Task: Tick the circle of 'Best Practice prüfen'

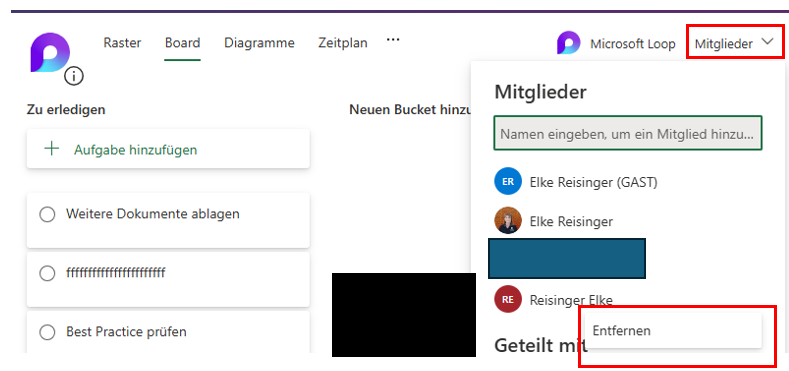Action: [x=47, y=332]
